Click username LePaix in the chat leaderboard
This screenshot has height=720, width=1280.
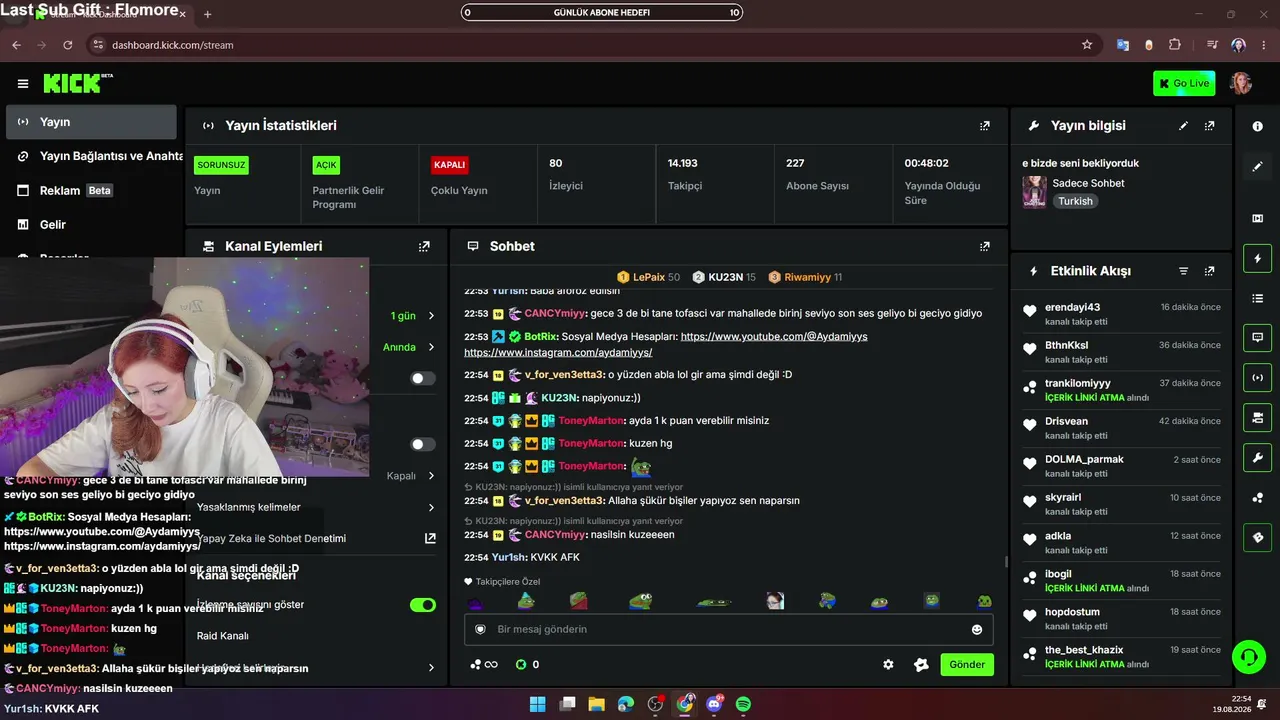[648, 277]
